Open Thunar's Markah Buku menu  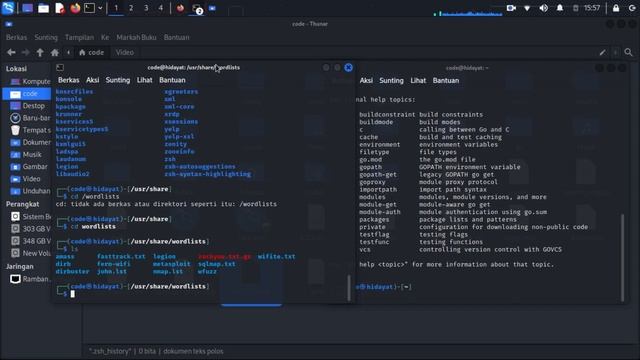point(136,37)
